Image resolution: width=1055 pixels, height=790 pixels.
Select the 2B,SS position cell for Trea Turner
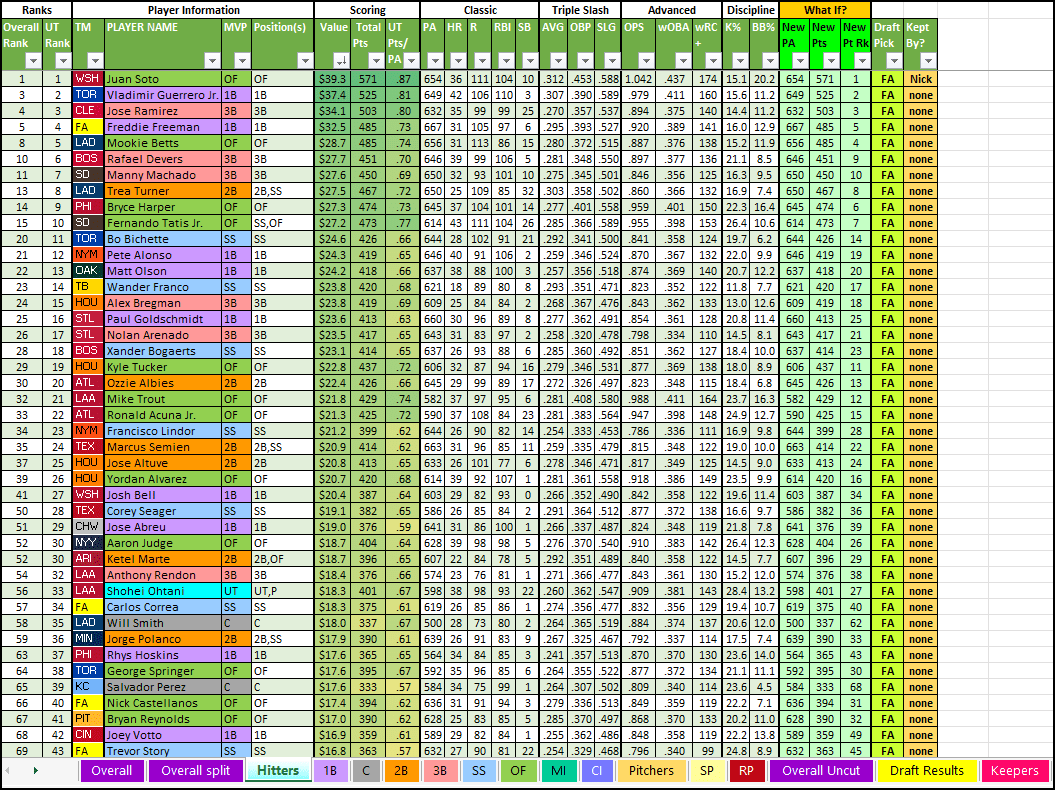[x=283, y=191]
